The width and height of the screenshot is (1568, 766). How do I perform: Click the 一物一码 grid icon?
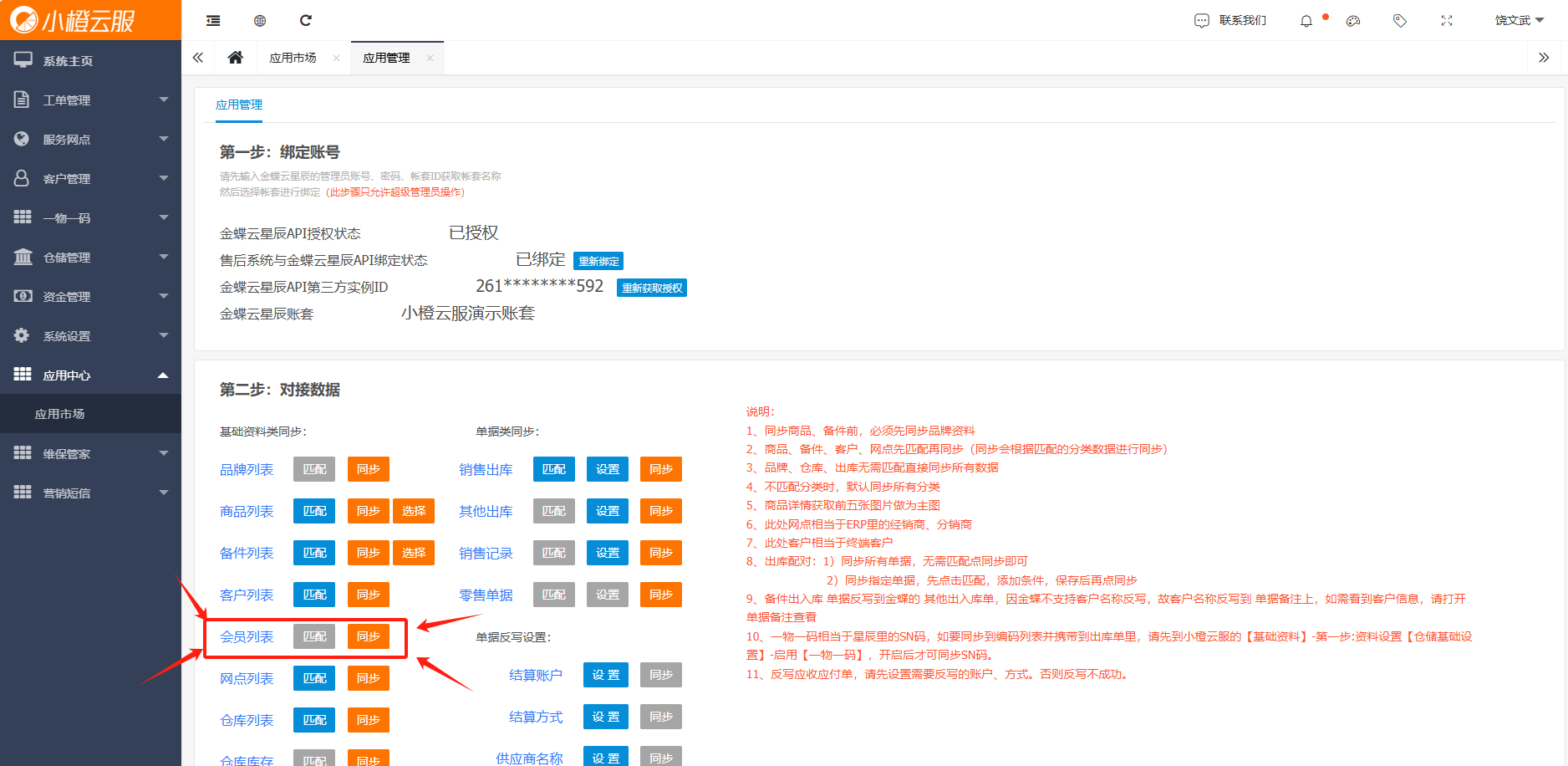tap(23, 217)
